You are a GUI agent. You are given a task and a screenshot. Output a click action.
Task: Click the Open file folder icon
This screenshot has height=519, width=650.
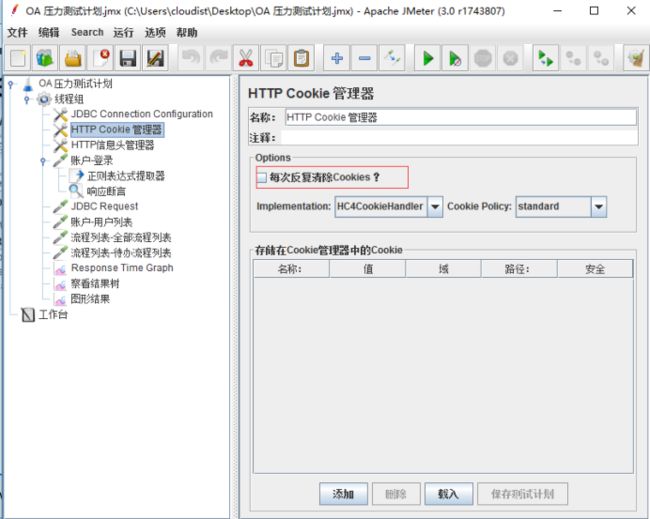(x=73, y=58)
